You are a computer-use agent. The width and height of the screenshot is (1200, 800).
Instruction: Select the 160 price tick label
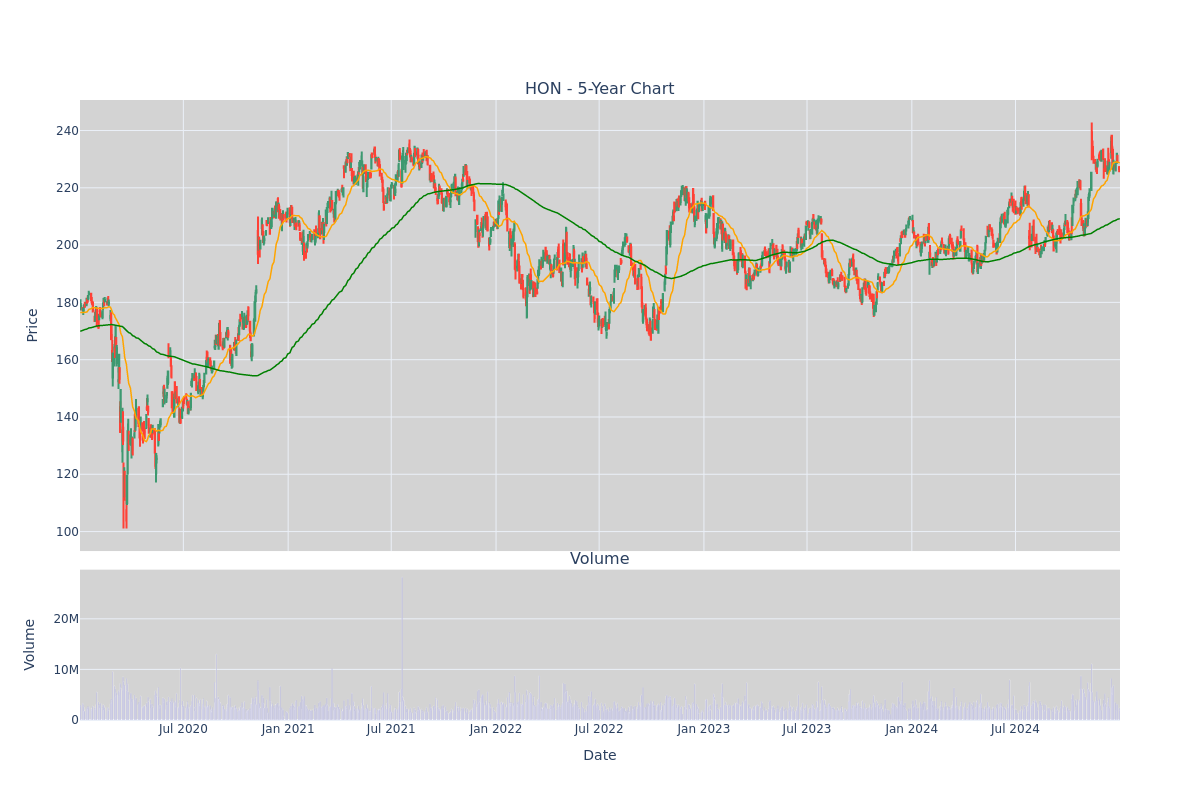67,360
